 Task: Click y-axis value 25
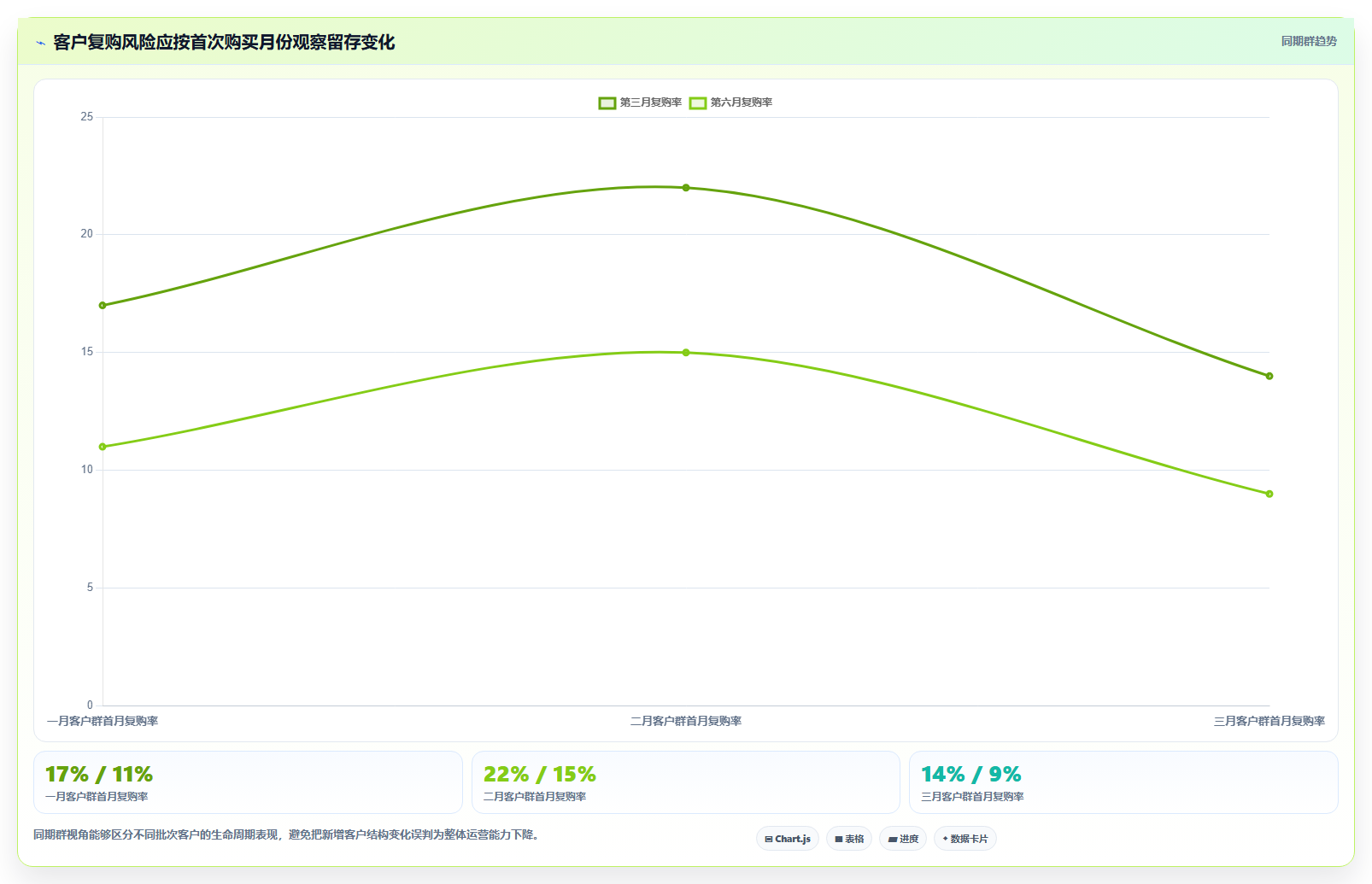pyautogui.click(x=87, y=117)
